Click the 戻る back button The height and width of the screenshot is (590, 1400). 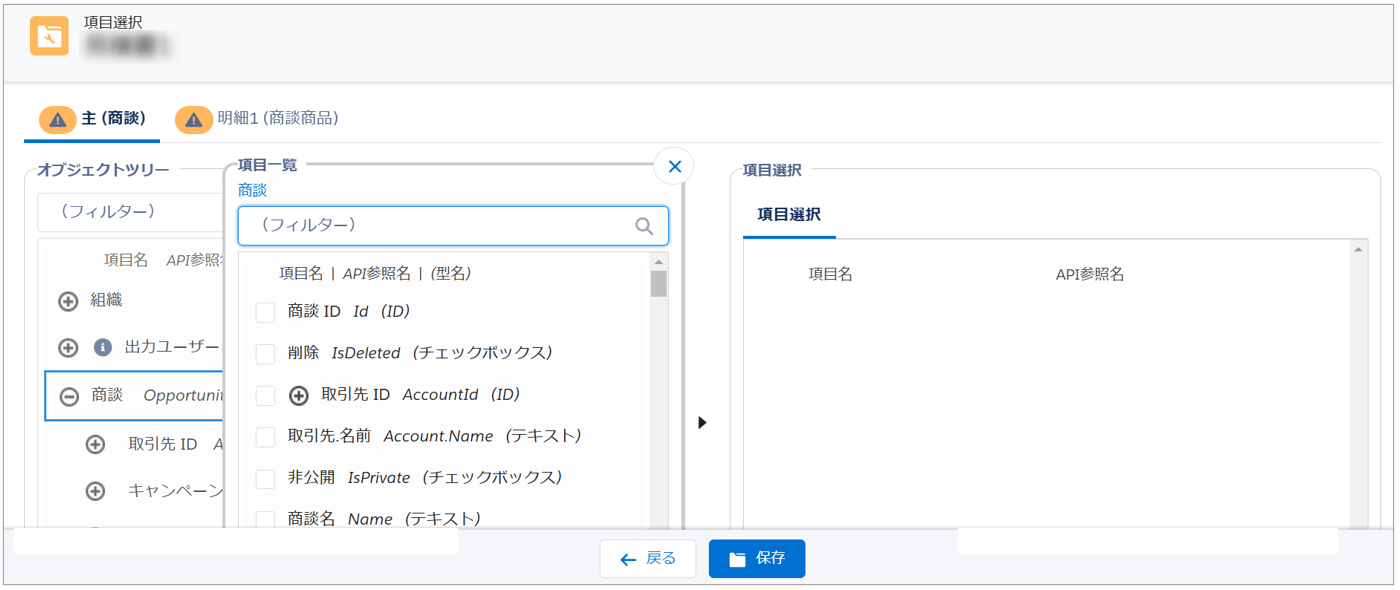pos(648,559)
